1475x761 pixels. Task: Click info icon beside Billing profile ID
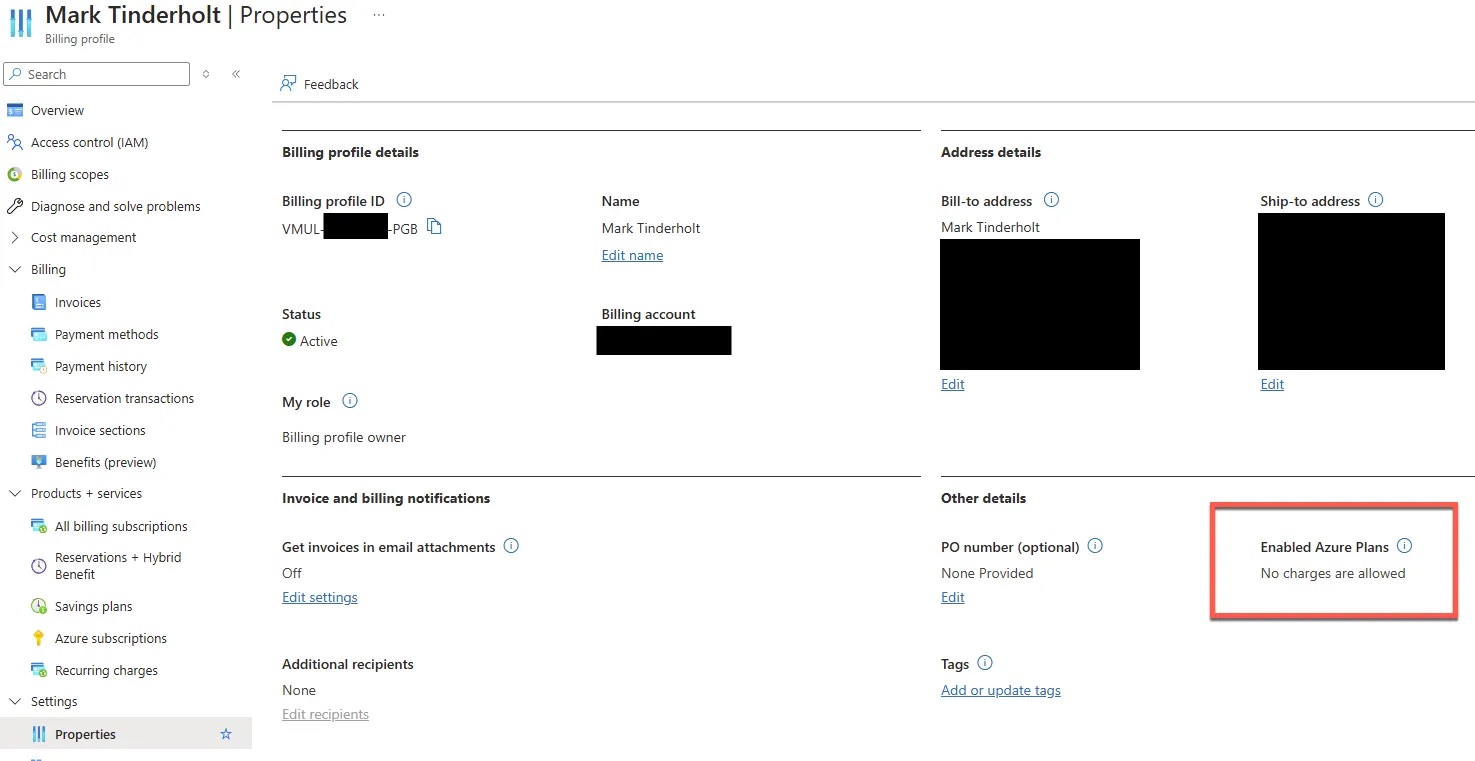coord(404,200)
